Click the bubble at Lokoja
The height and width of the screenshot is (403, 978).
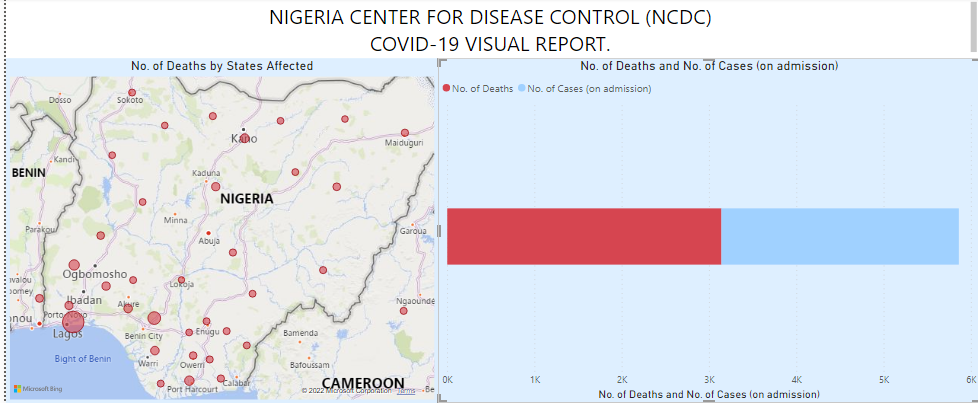(181, 280)
